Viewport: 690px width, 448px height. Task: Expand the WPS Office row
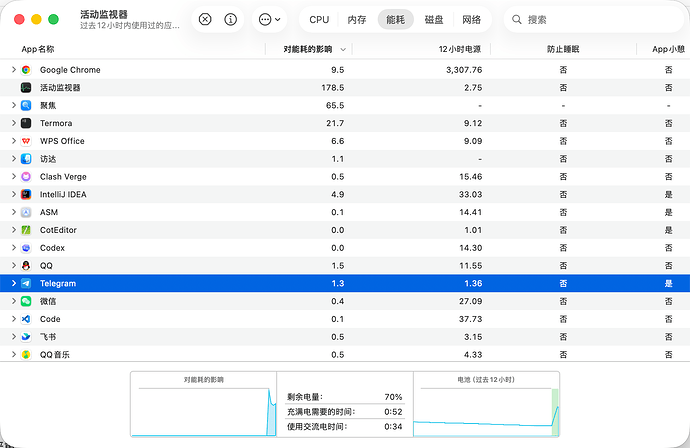(14, 141)
